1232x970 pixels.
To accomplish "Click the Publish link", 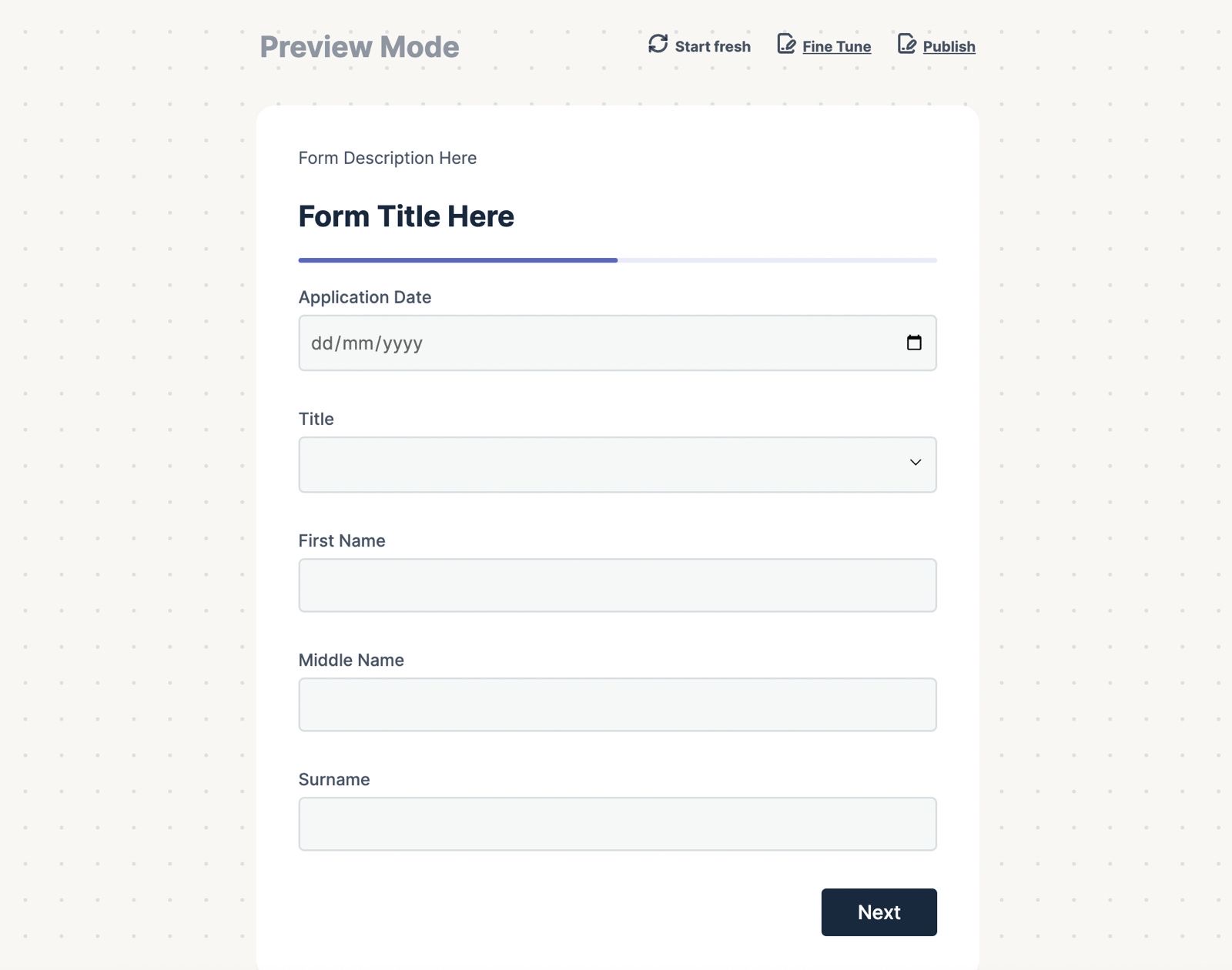I will (x=949, y=46).
